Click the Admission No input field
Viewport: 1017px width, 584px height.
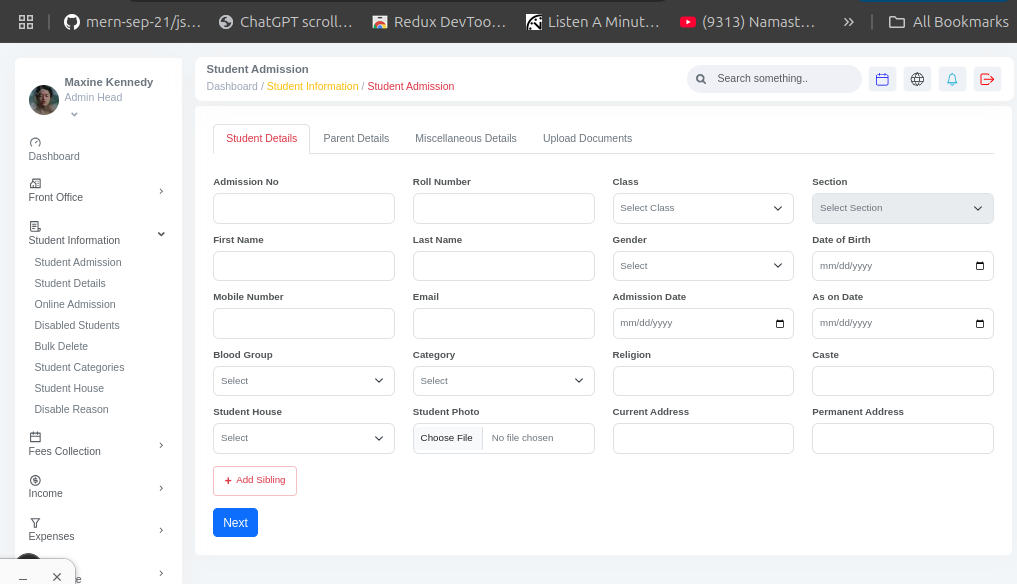[x=303, y=208]
